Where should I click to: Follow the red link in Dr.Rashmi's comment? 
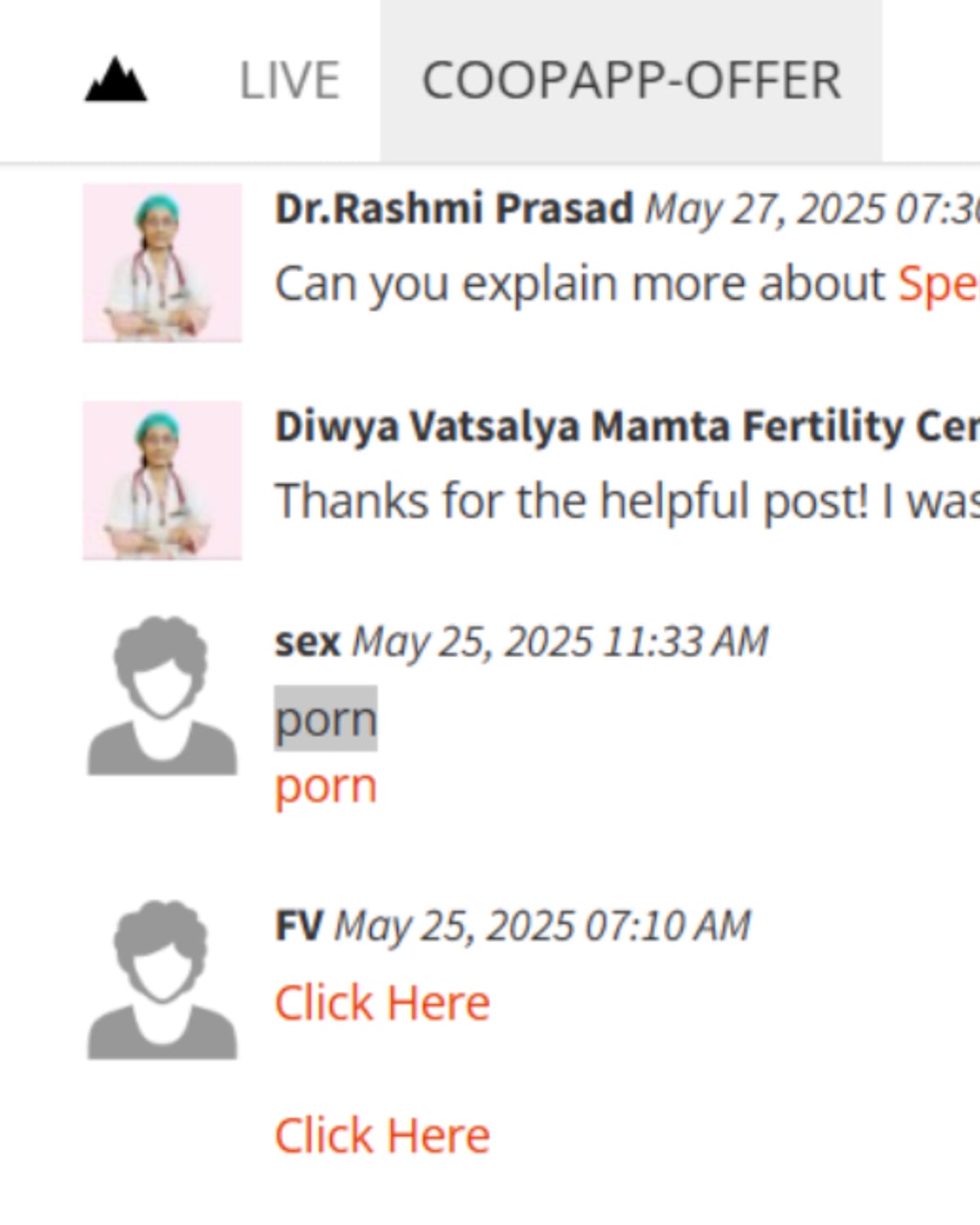click(938, 284)
